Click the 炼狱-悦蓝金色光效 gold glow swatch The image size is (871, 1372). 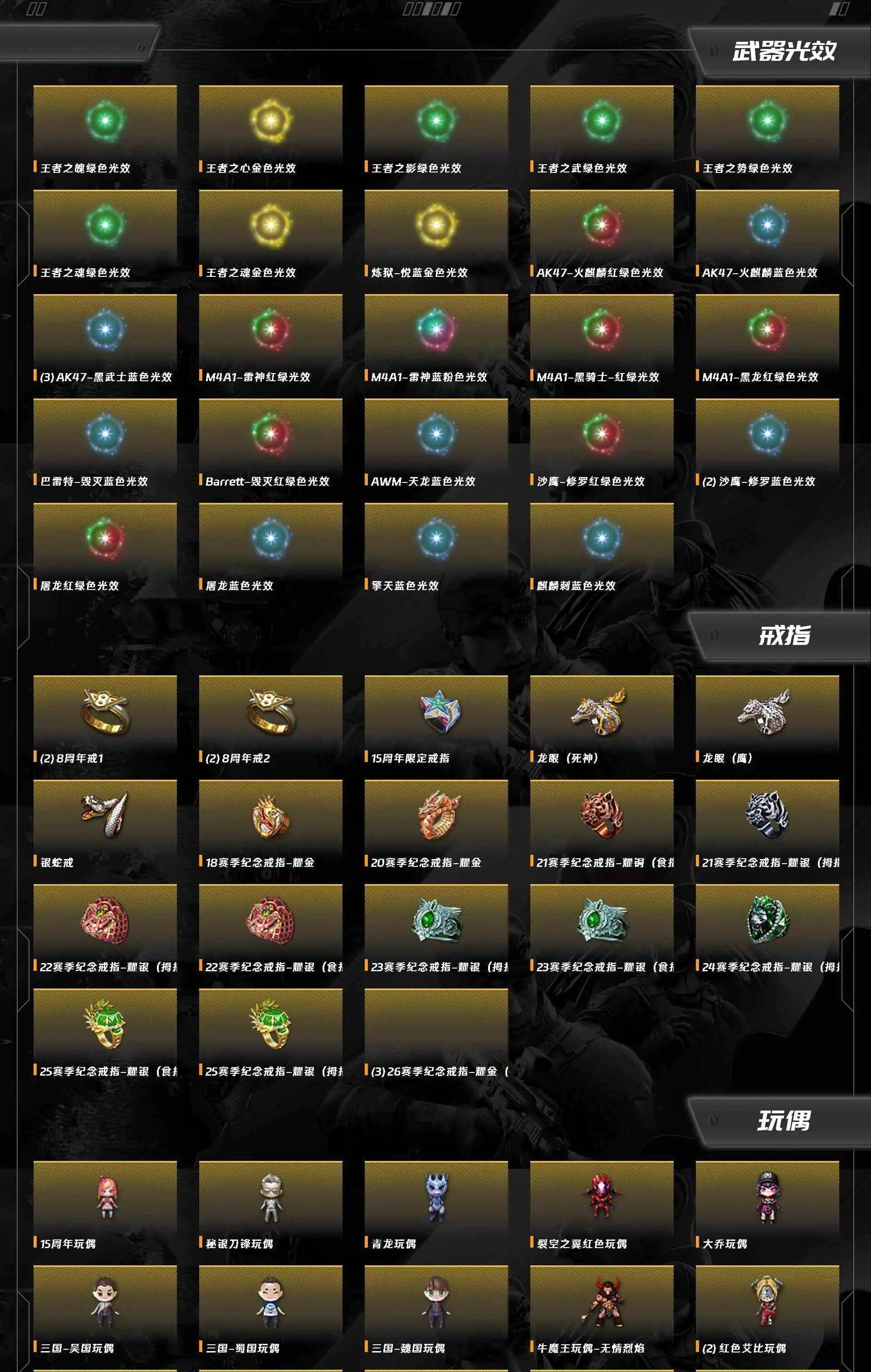click(436, 225)
